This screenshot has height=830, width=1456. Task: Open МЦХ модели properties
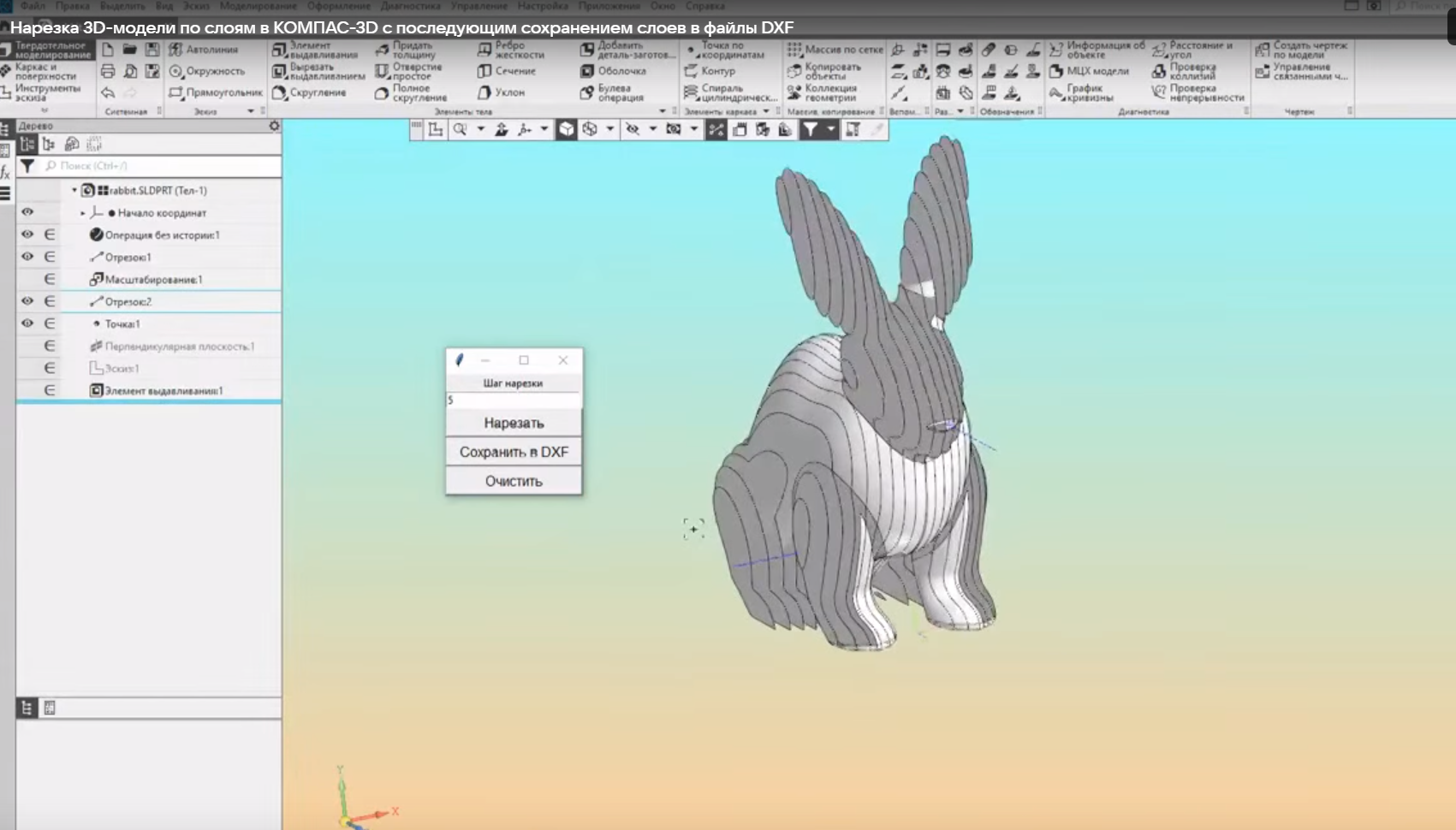coord(1089,71)
